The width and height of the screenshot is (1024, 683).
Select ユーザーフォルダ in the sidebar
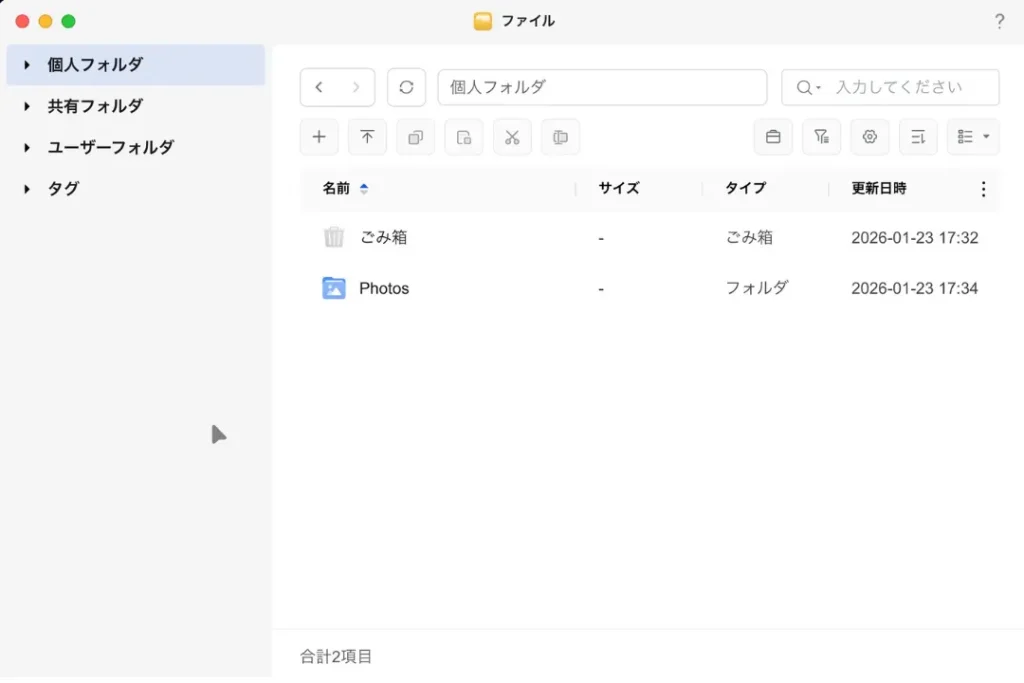(x=110, y=147)
